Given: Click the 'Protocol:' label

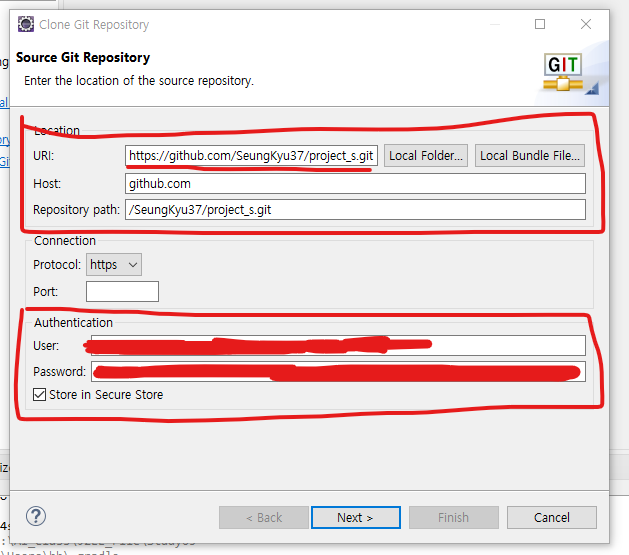Looking at the screenshot, I should click(x=57, y=265).
